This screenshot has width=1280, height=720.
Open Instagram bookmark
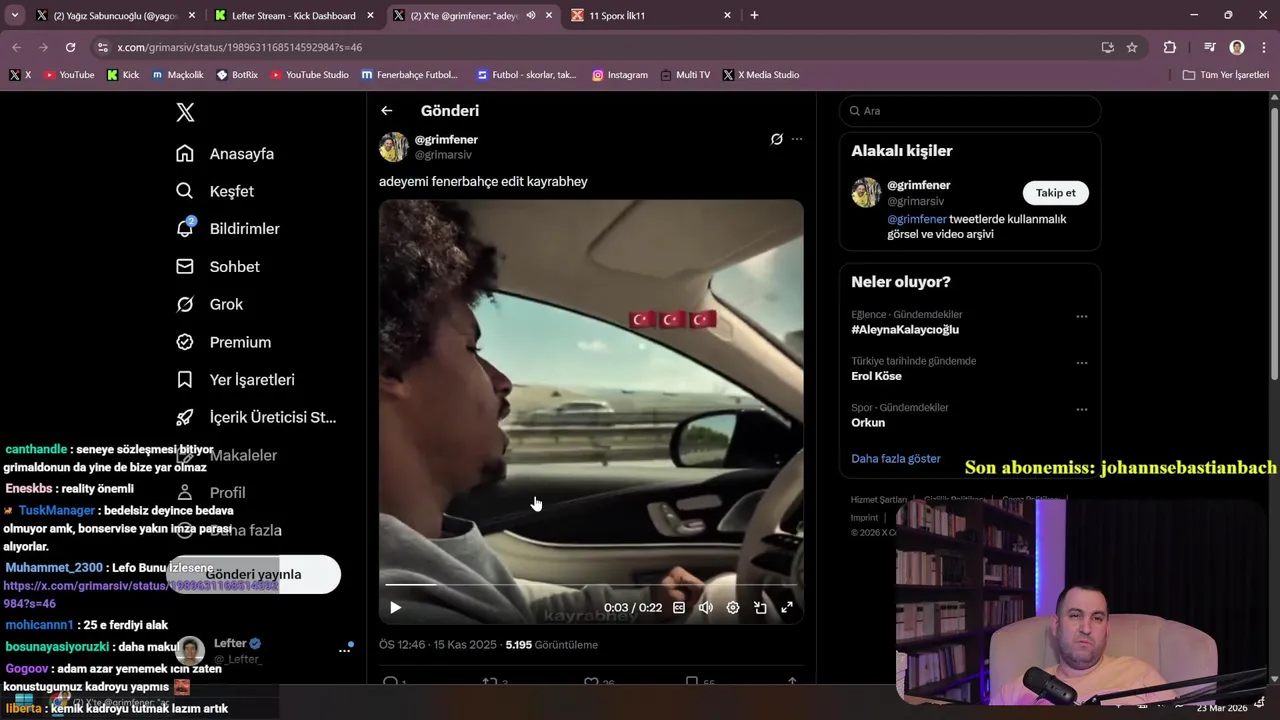(x=620, y=75)
